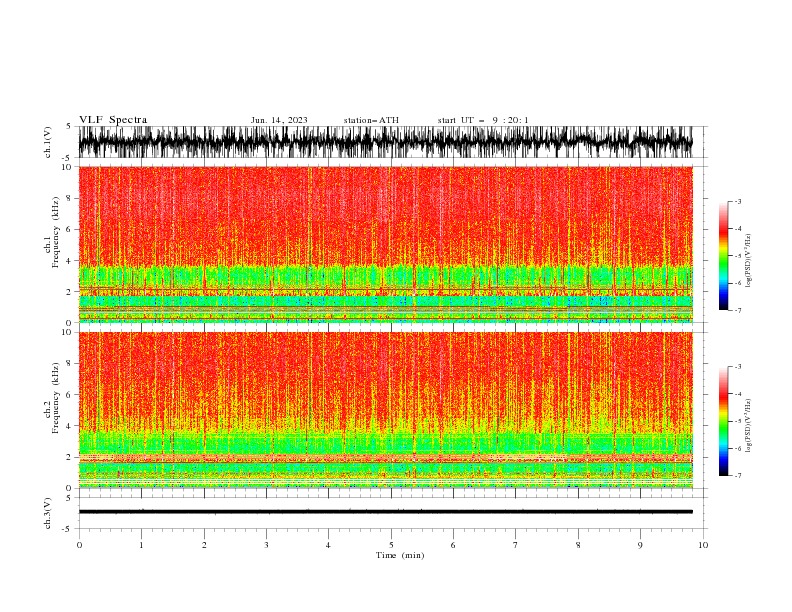Click the "-7" tick on the ch.2 color bar
Image resolution: width=792 pixels, height=612 pixels.
coord(737,475)
